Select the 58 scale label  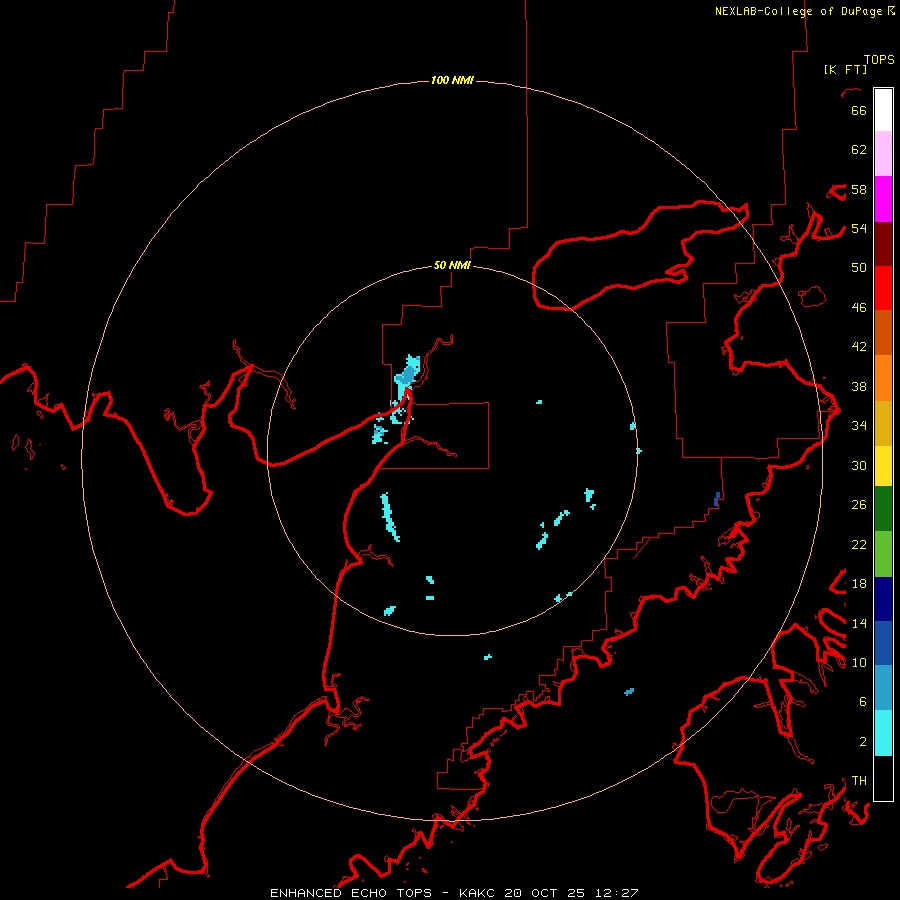pos(859,189)
